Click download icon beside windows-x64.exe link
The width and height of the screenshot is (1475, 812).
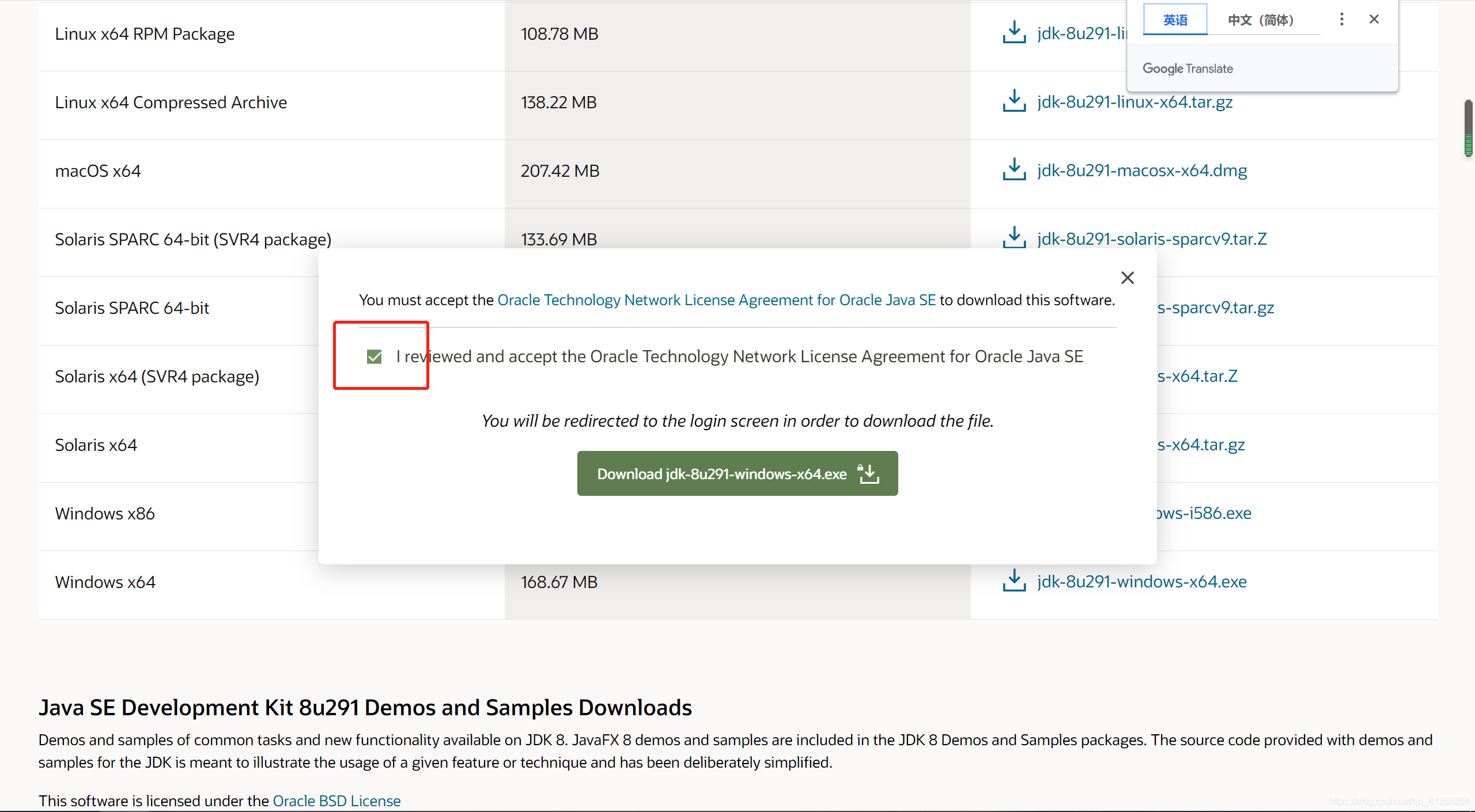(x=1013, y=581)
